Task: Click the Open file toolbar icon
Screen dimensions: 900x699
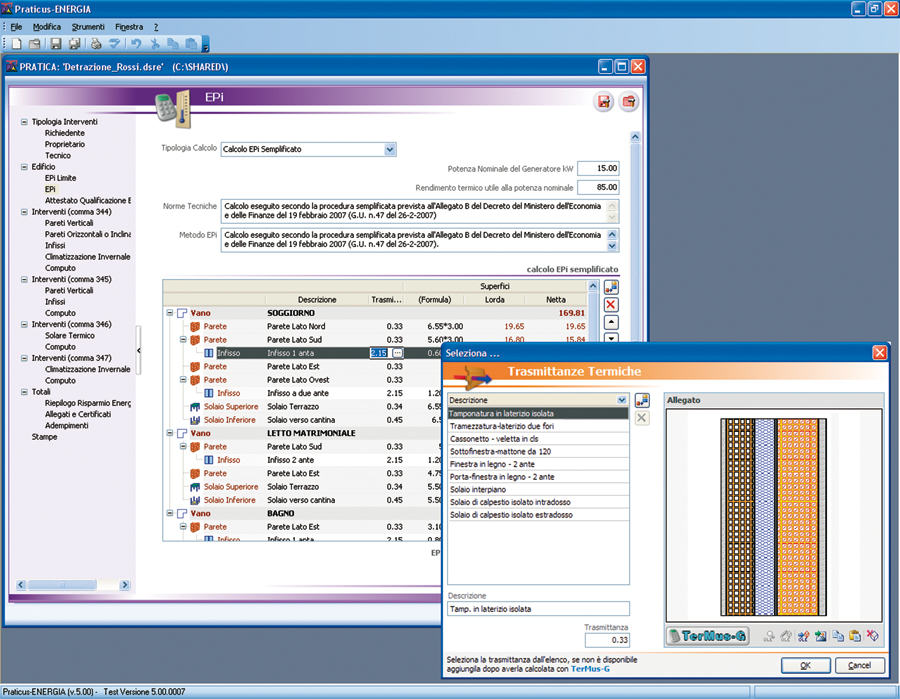Action: 35,44
